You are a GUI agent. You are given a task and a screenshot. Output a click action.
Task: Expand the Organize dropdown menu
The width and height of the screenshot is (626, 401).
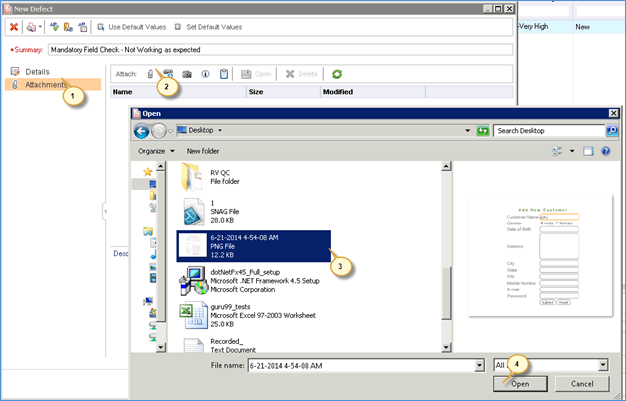pos(153,151)
